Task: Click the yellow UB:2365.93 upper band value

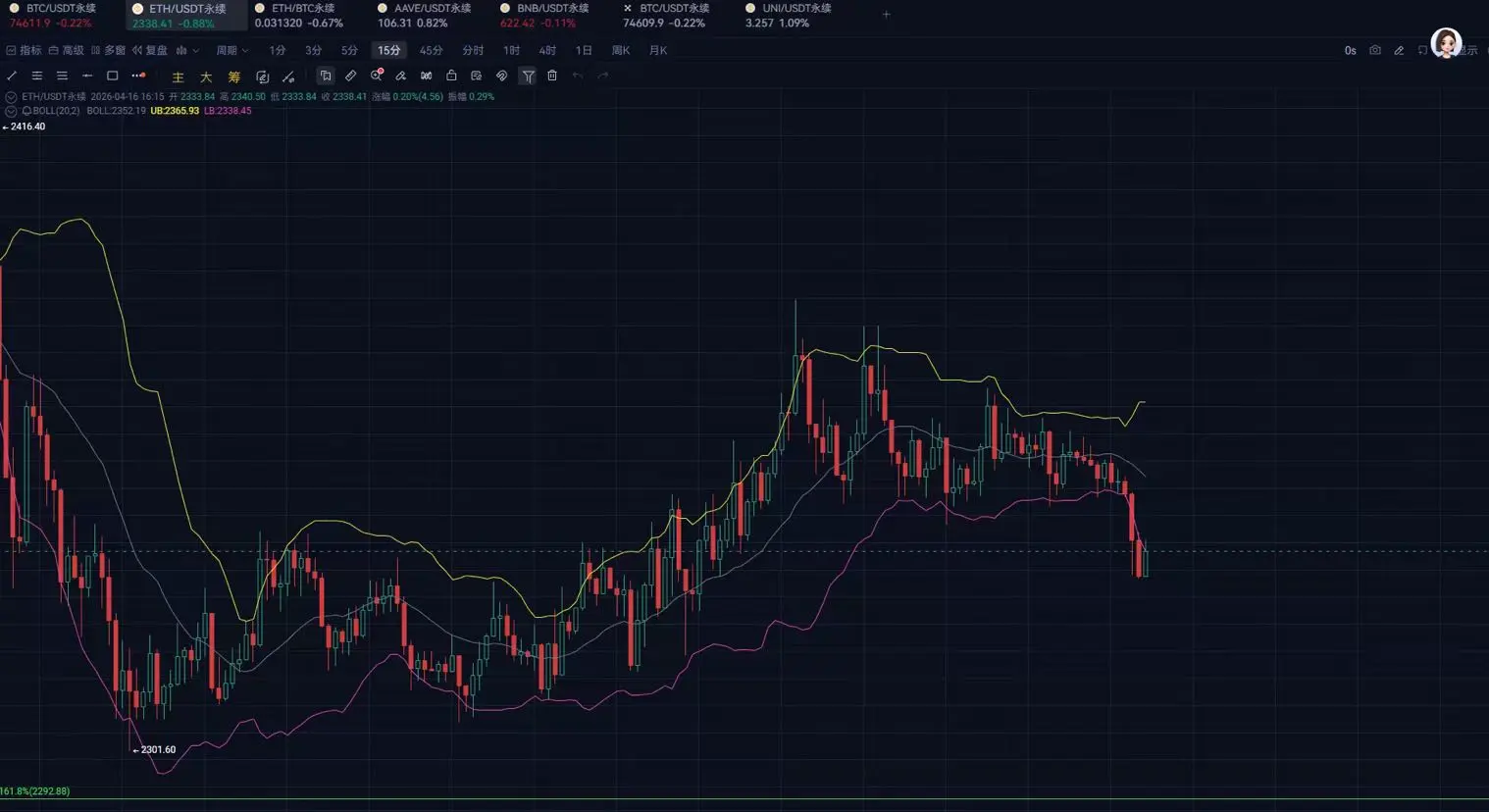Action: (x=175, y=111)
